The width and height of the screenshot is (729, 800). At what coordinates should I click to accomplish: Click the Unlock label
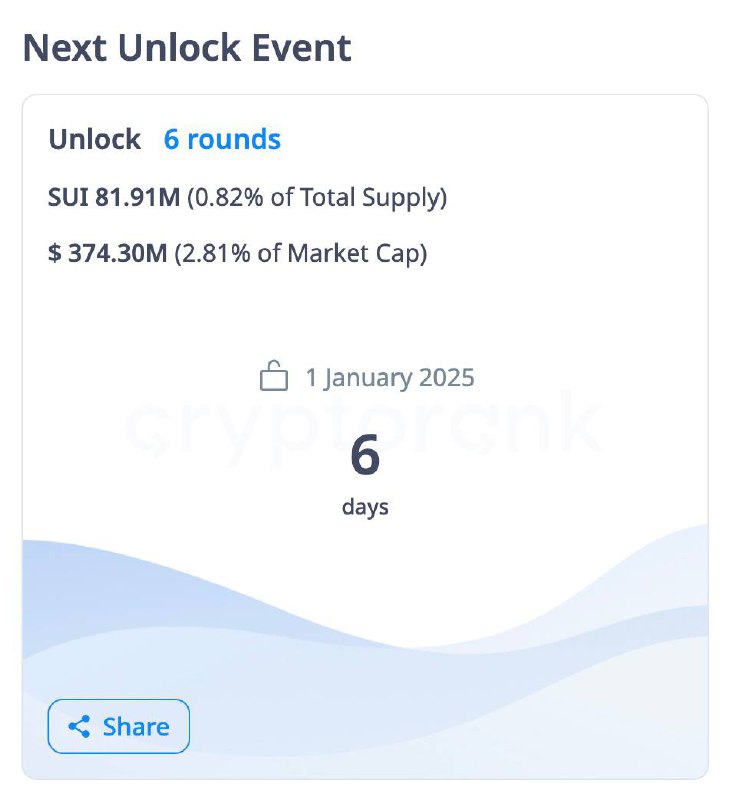click(94, 139)
